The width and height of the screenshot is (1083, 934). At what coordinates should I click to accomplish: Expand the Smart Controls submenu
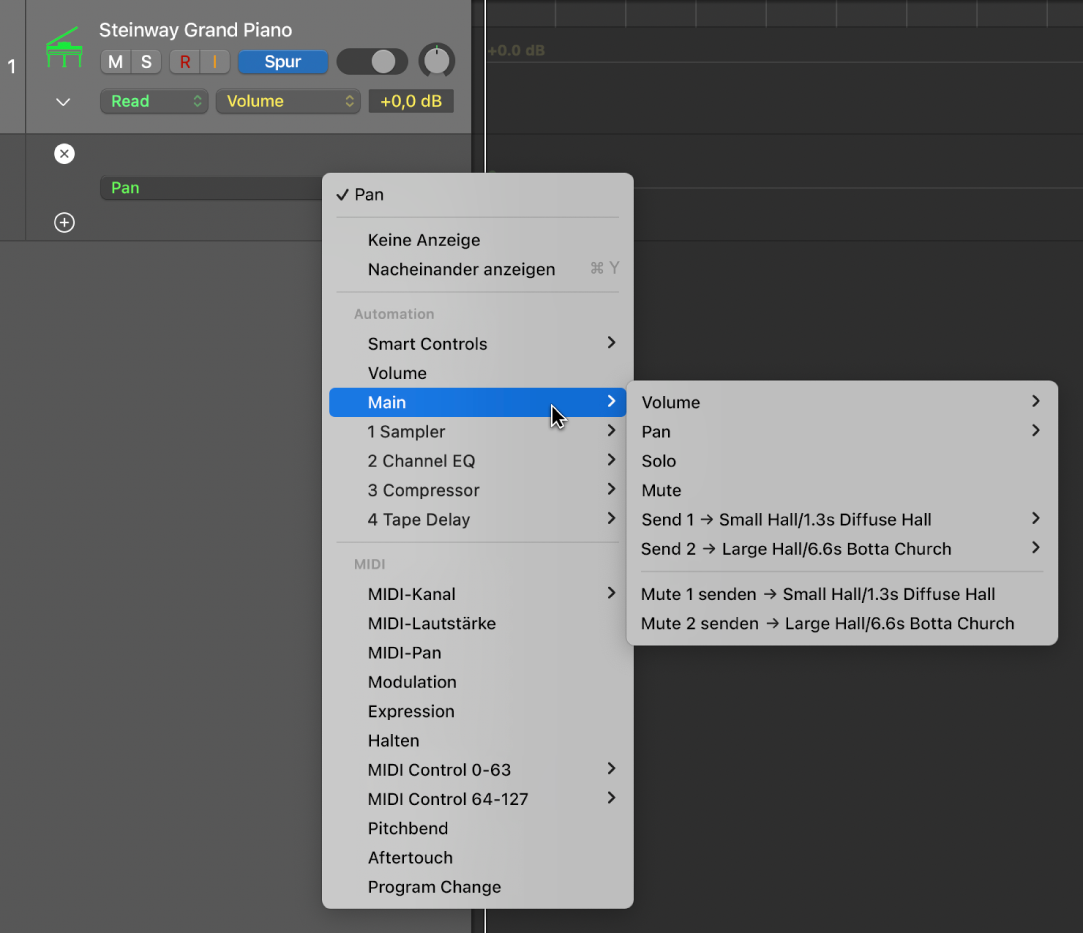coord(611,343)
